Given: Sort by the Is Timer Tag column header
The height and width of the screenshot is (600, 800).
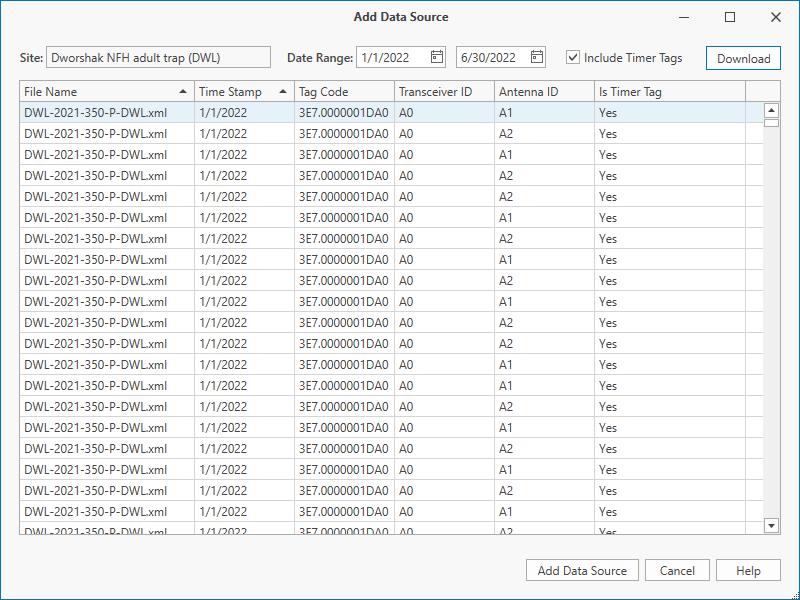Looking at the screenshot, I should pos(670,91).
